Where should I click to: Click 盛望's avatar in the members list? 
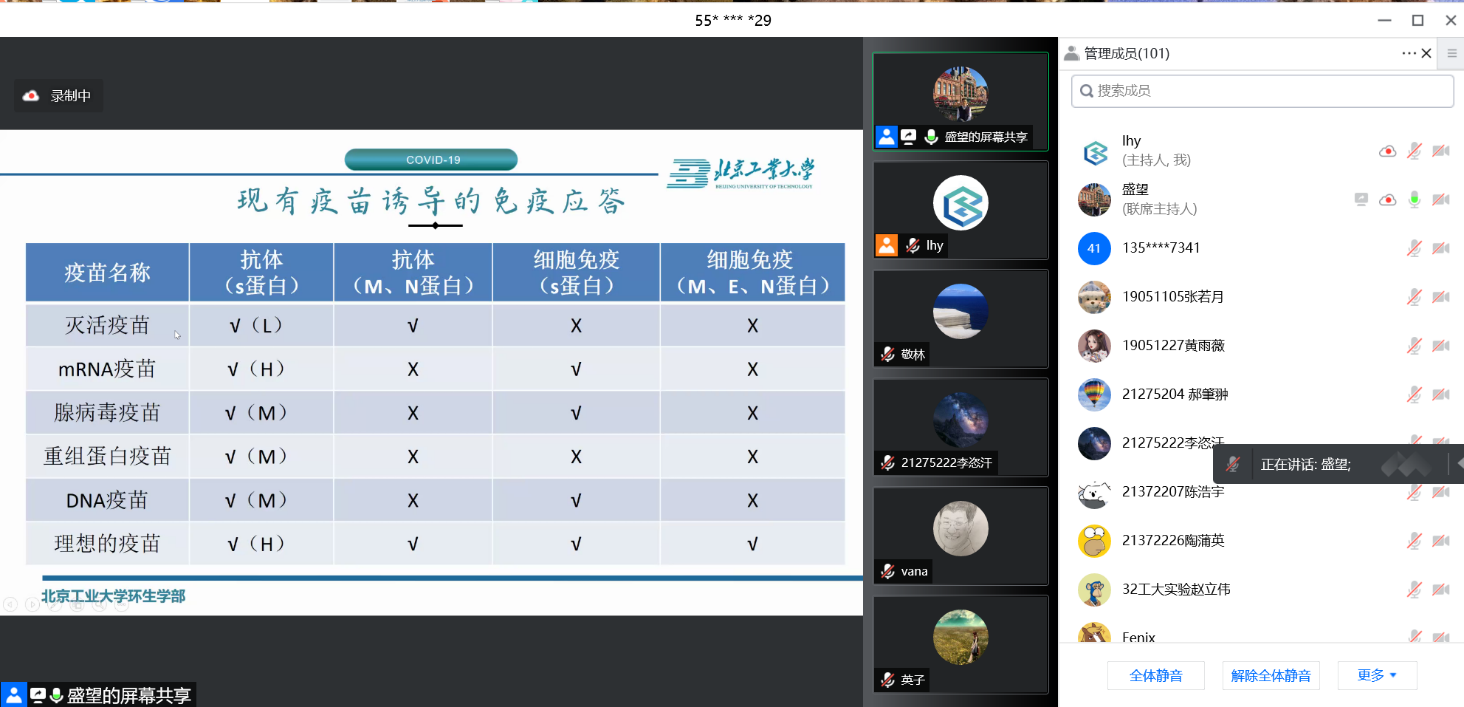pyautogui.click(x=1094, y=200)
